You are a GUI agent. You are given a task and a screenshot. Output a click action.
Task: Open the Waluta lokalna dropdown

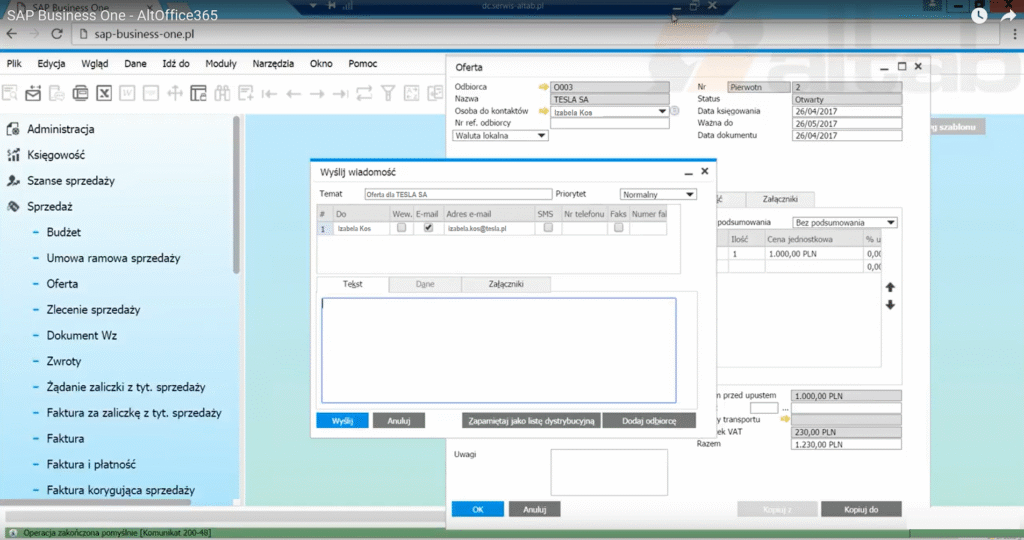coord(500,136)
